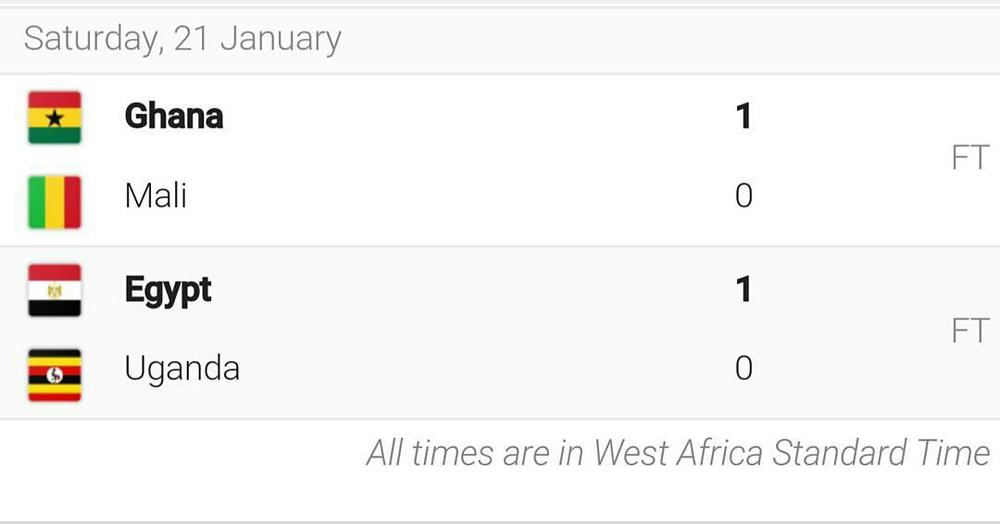Screen dimensions: 1000x524
Task: Click the Egypt flag icon
Action: pos(55,290)
